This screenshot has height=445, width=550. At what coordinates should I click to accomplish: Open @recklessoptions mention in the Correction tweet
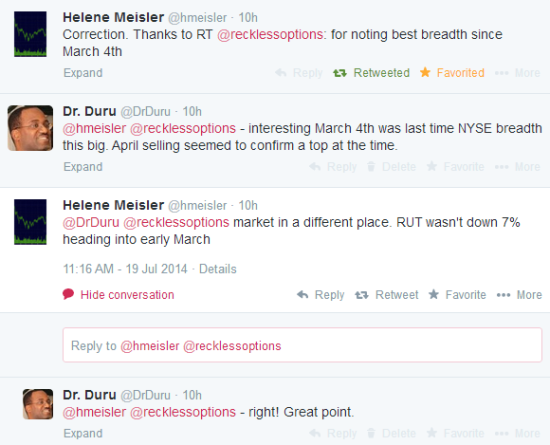pyautogui.click(x=270, y=34)
